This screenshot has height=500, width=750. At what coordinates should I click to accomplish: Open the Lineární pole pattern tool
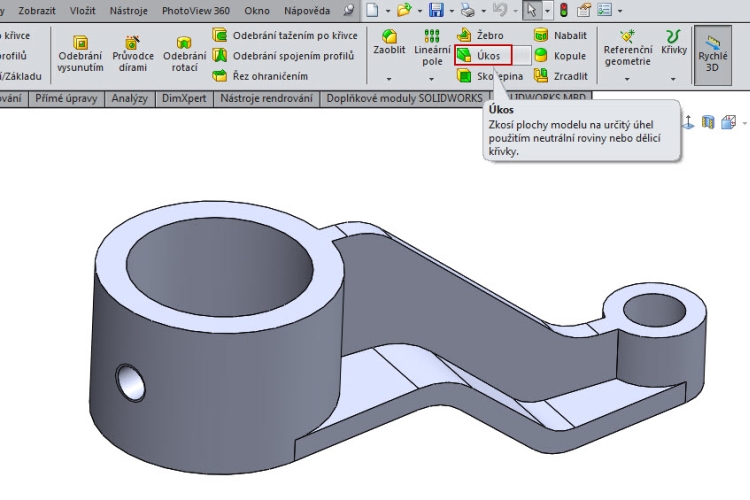[x=432, y=48]
